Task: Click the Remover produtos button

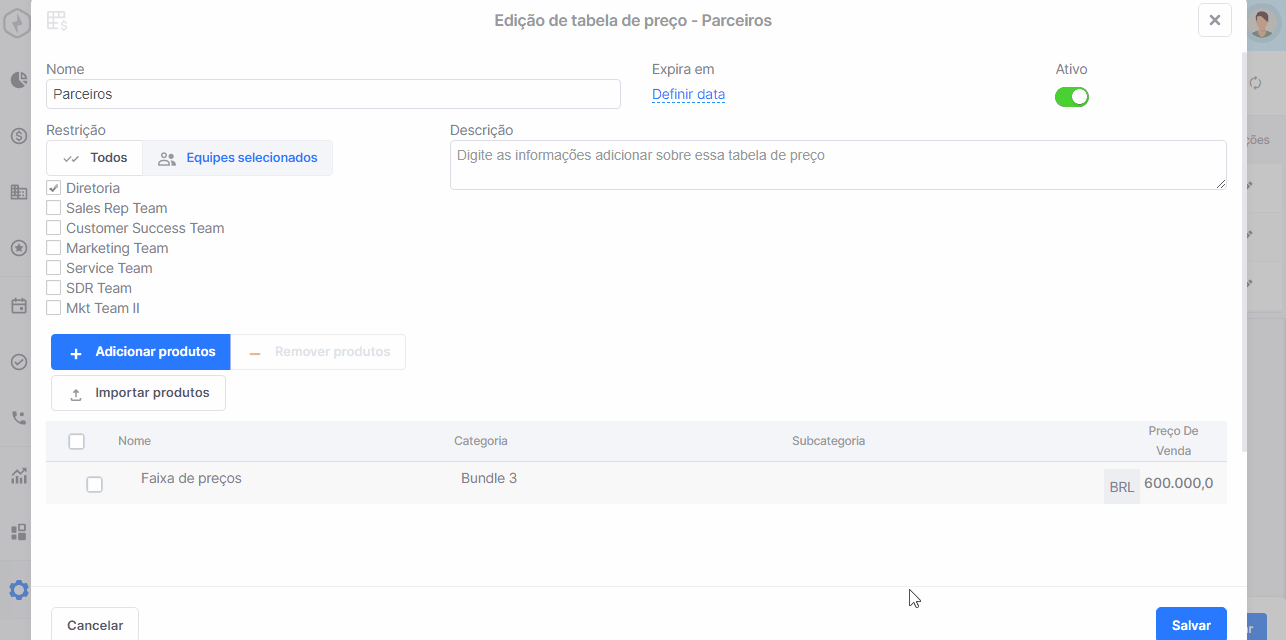Action: coord(319,352)
